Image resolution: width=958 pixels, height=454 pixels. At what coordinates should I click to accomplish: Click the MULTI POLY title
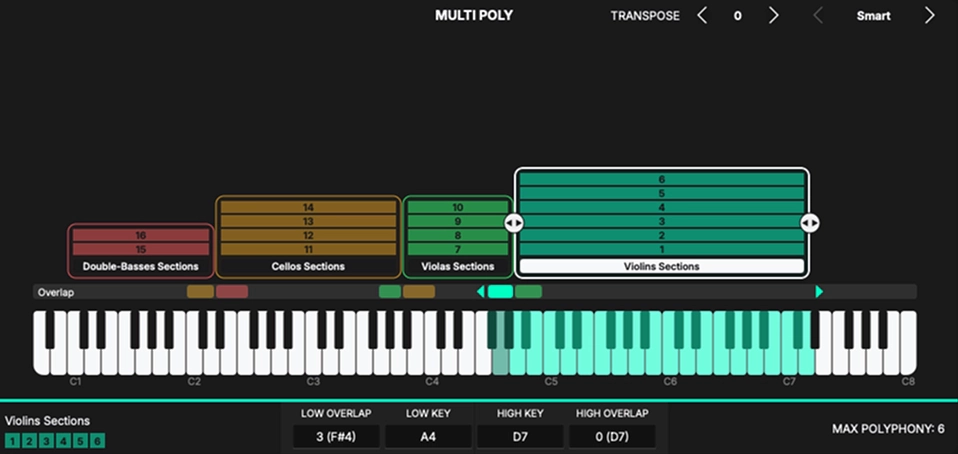[x=474, y=15]
